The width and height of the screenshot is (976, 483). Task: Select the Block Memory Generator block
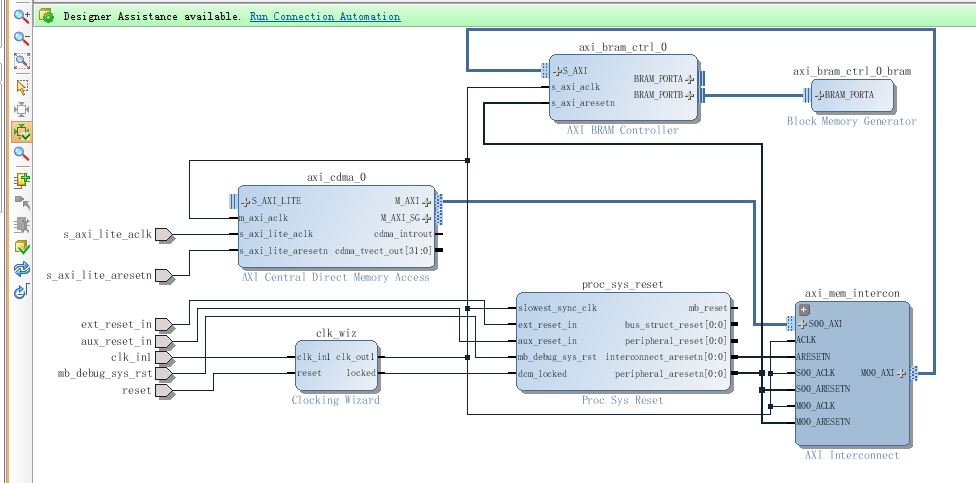850,101
